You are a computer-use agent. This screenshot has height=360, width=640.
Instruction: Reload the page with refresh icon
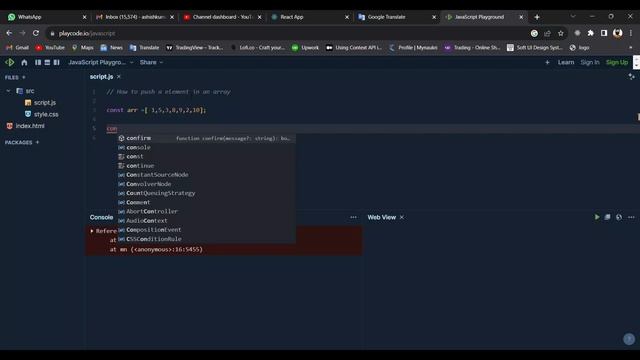click(36, 33)
